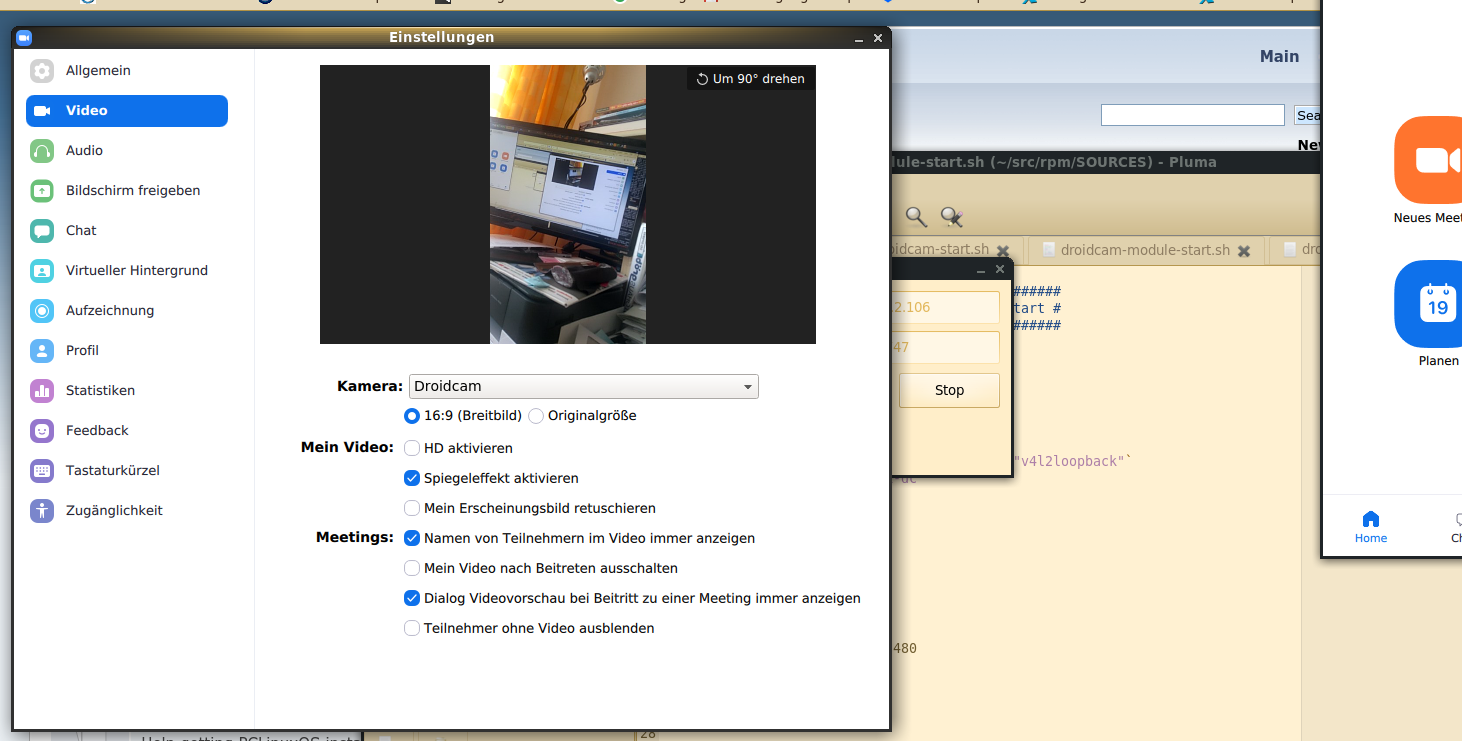Click the Chat bubble icon in sidebar
Viewport: 1462px width, 741px height.
(42, 231)
